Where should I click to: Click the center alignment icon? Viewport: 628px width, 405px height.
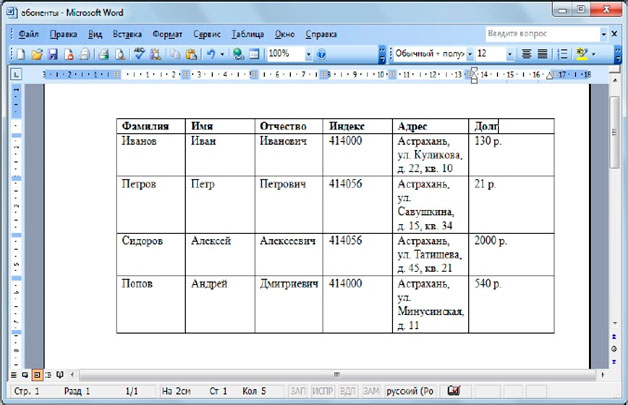pos(526,53)
